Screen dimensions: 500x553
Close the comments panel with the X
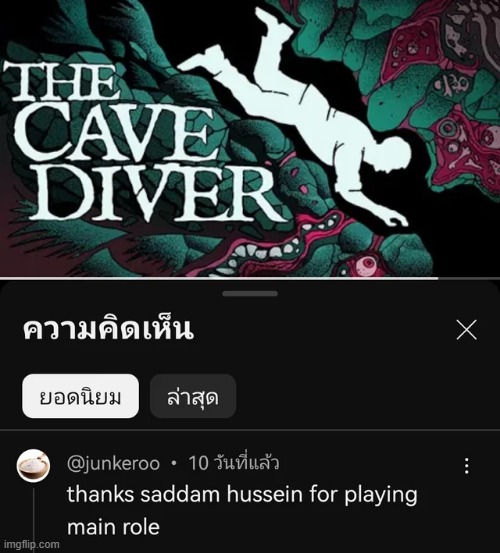pos(466,330)
